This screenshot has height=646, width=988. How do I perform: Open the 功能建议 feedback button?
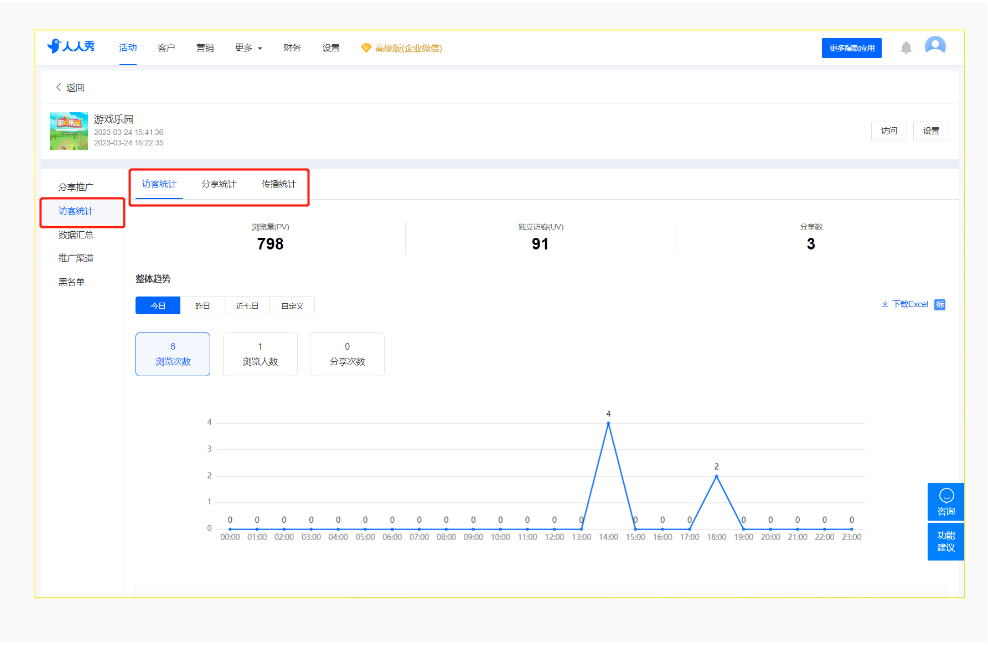tap(946, 541)
